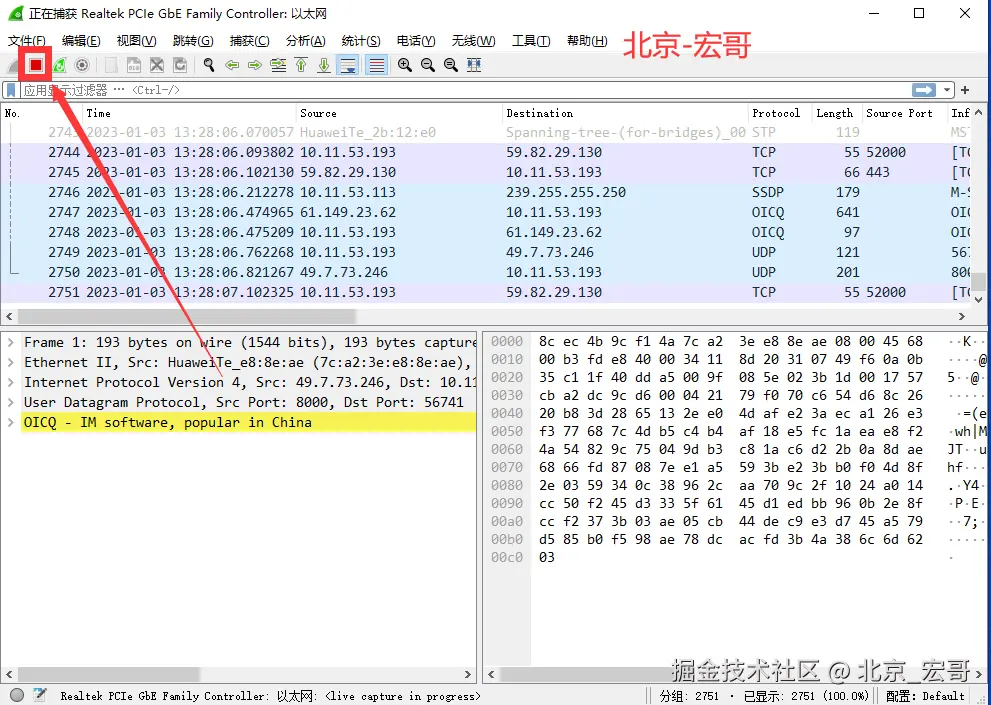Expand the Frame 1 tree node
The height and width of the screenshot is (705, 991).
coord(11,342)
